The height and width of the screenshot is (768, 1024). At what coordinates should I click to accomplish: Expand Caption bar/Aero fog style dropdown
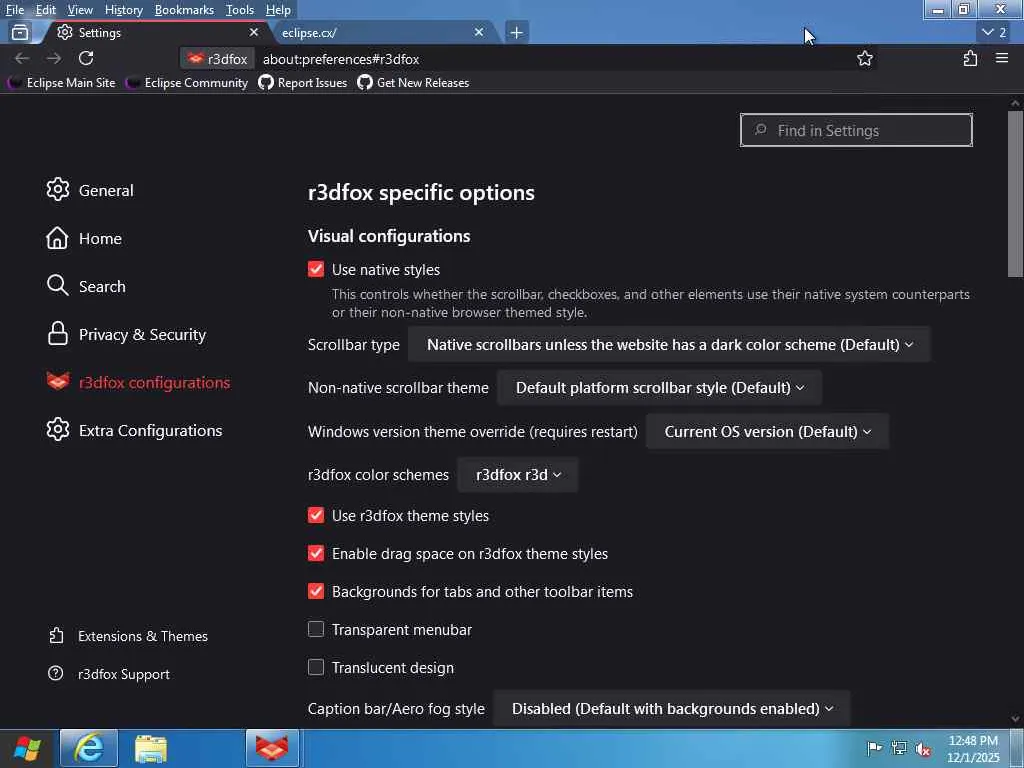(x=672, y=709)
